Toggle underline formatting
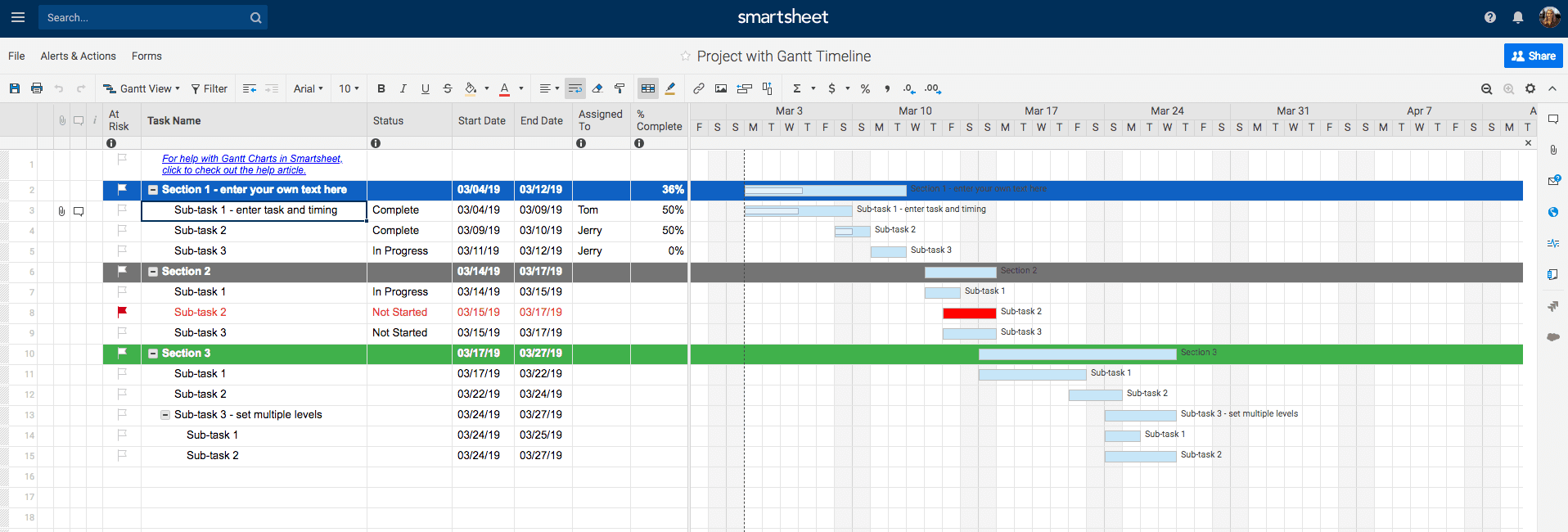The height and width of the screenshot is (532, 1568). coord(426,88)
